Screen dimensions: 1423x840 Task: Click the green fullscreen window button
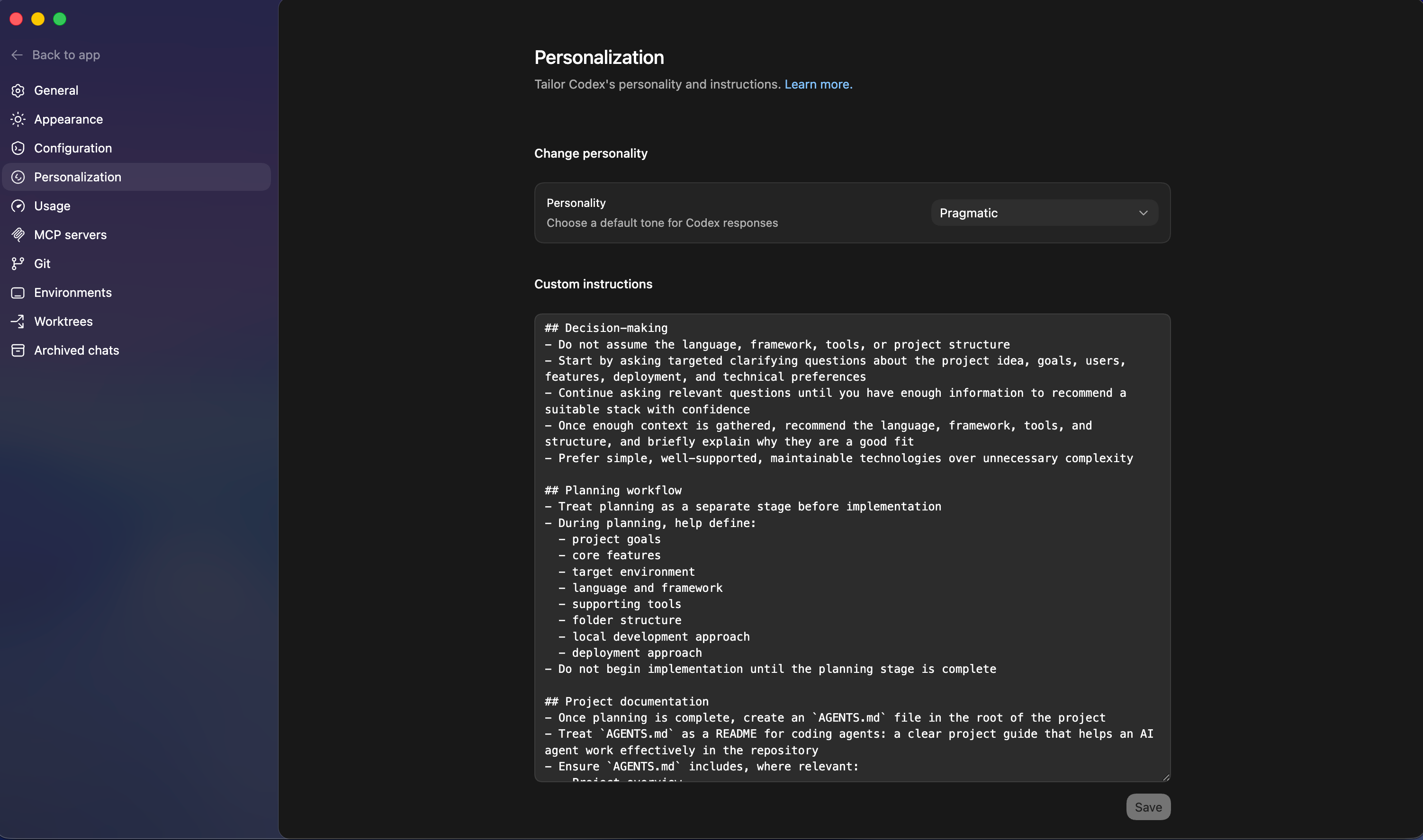tap(60, 19)
